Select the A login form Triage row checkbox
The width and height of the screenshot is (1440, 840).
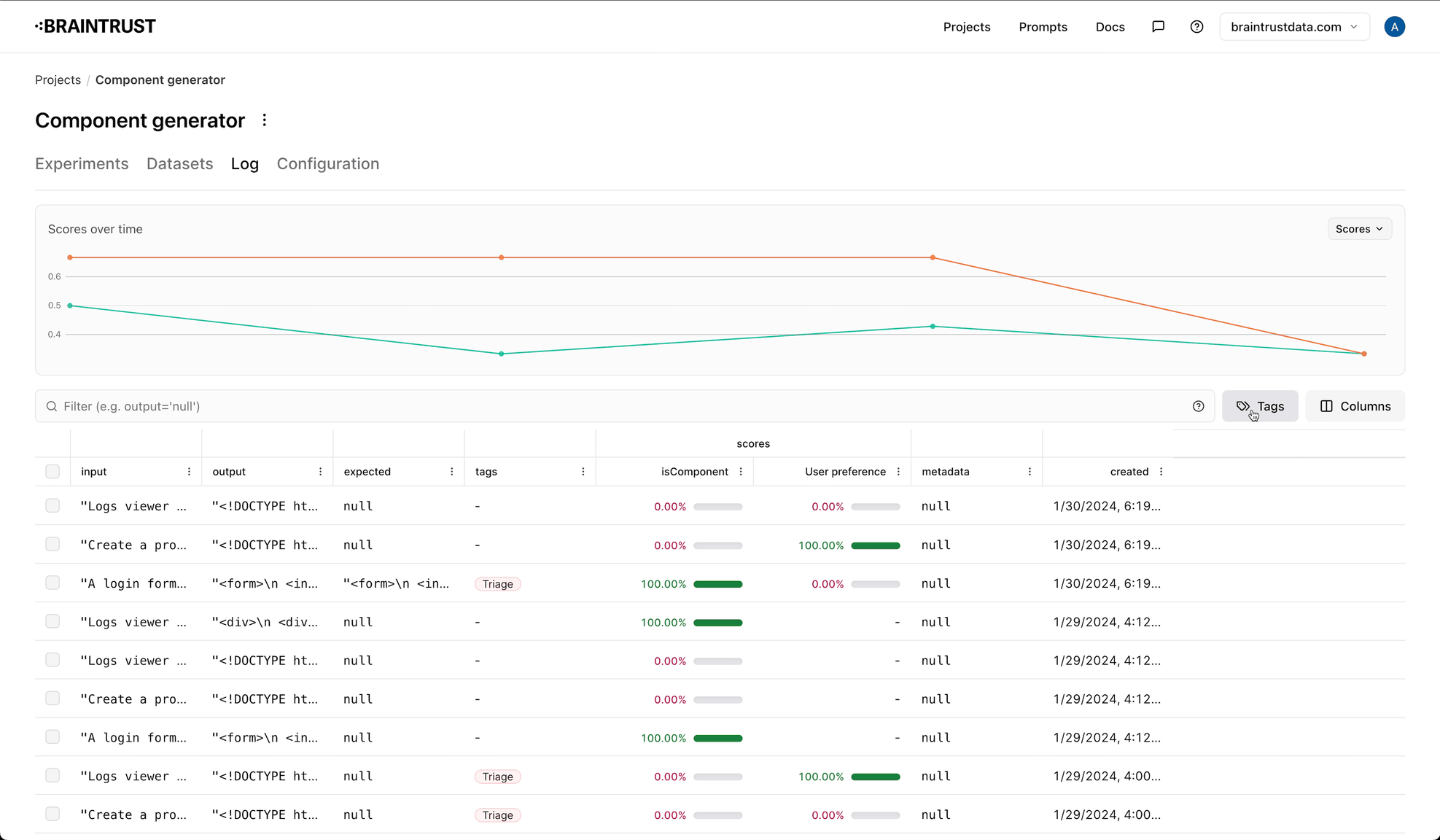coord(52,583)
